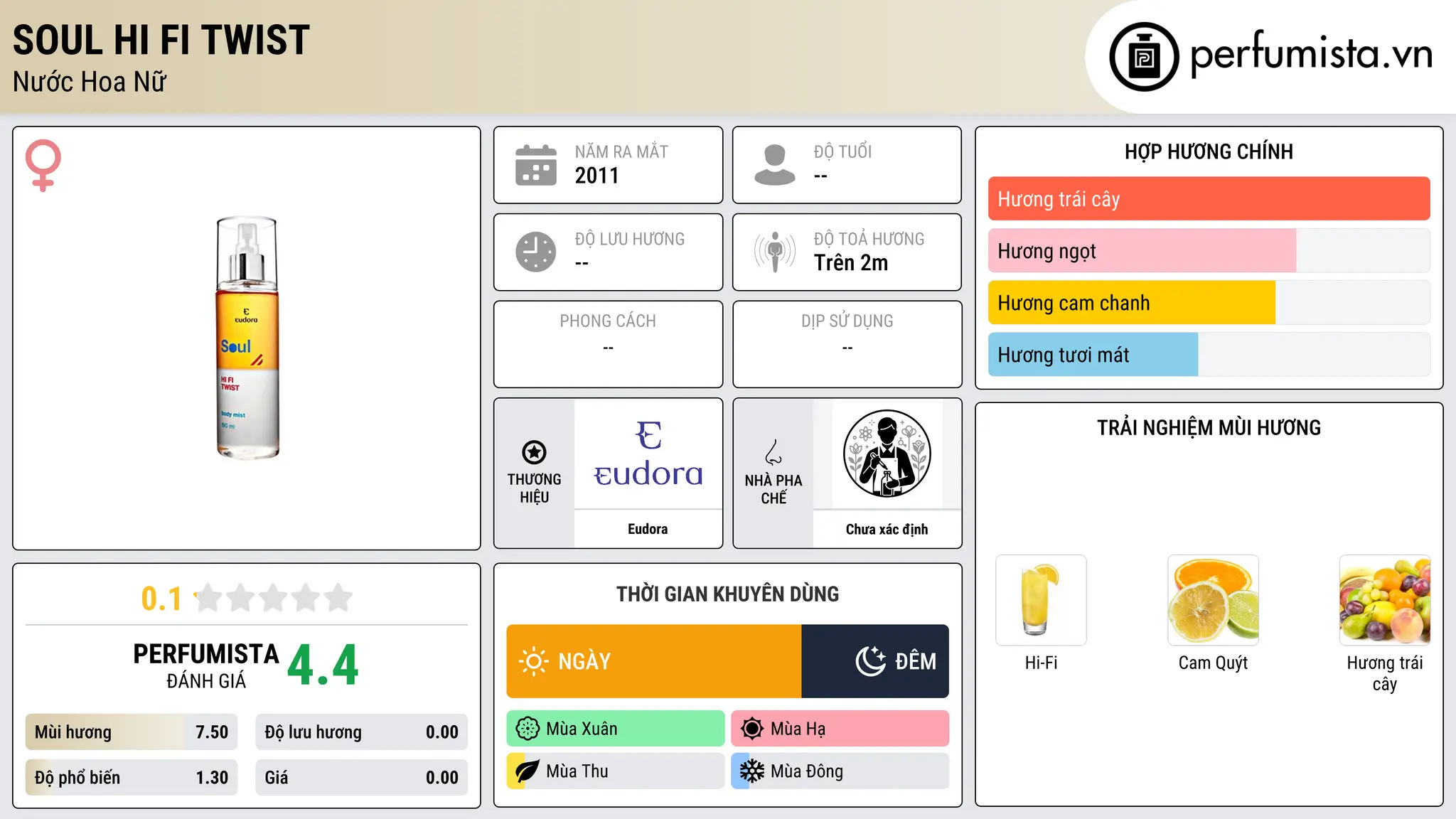Click the Trên 2m sillage value
Viewport: 1456px width, 819px height.
pos(851,263)
